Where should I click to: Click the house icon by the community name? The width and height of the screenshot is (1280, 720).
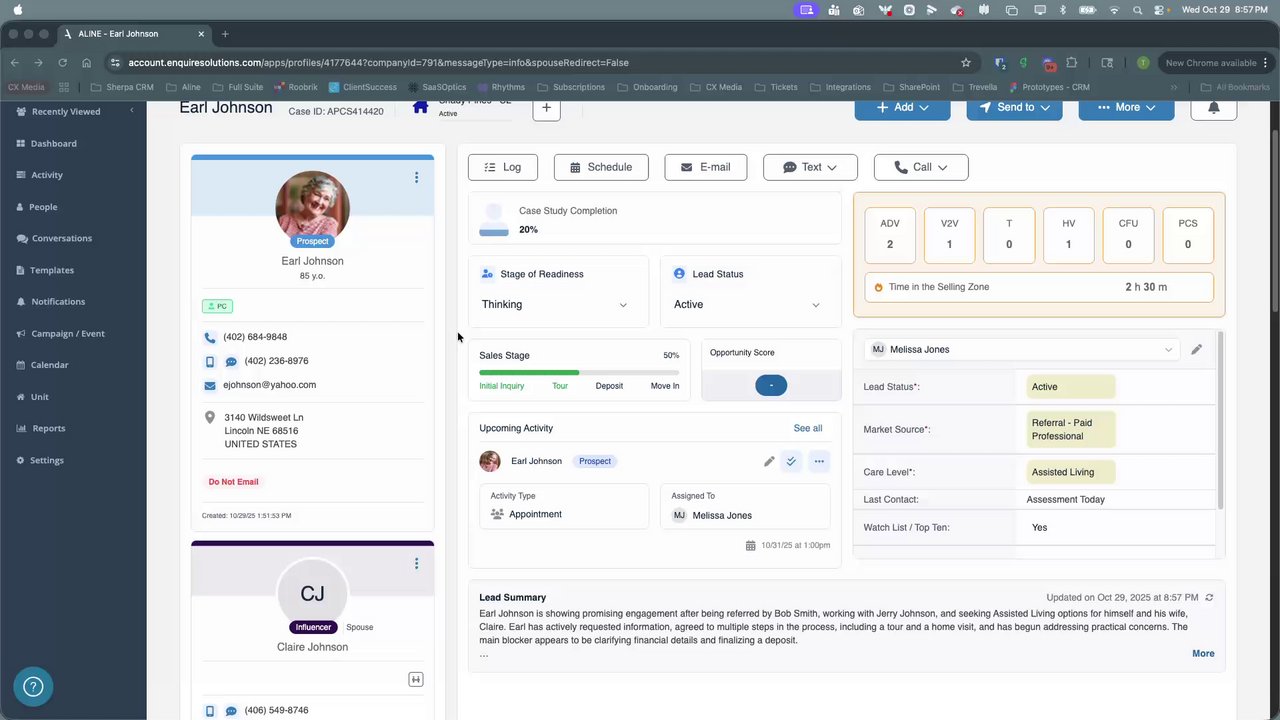point(420,107)
